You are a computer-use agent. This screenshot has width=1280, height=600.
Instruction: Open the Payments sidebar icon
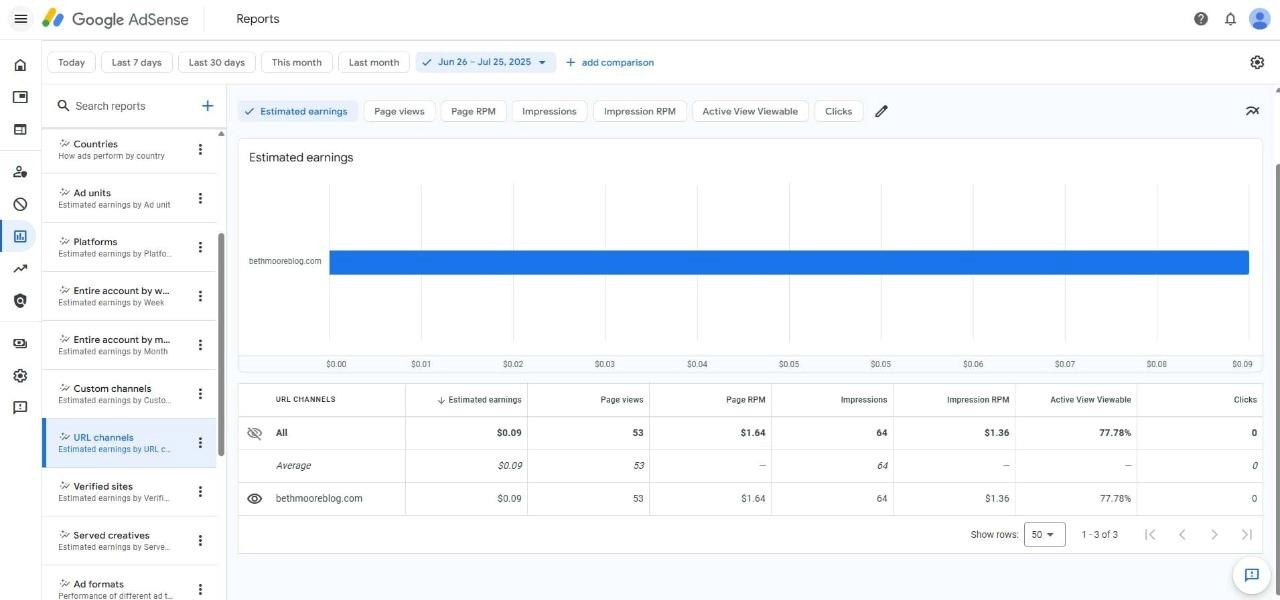tap(20, 343)
